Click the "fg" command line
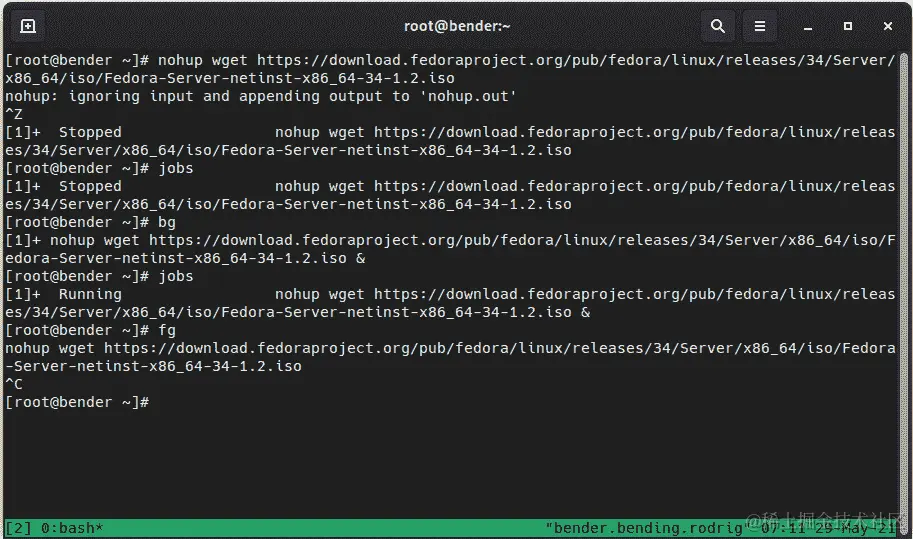Viewport: 913px width, 539px height. (x=90, y=330)
